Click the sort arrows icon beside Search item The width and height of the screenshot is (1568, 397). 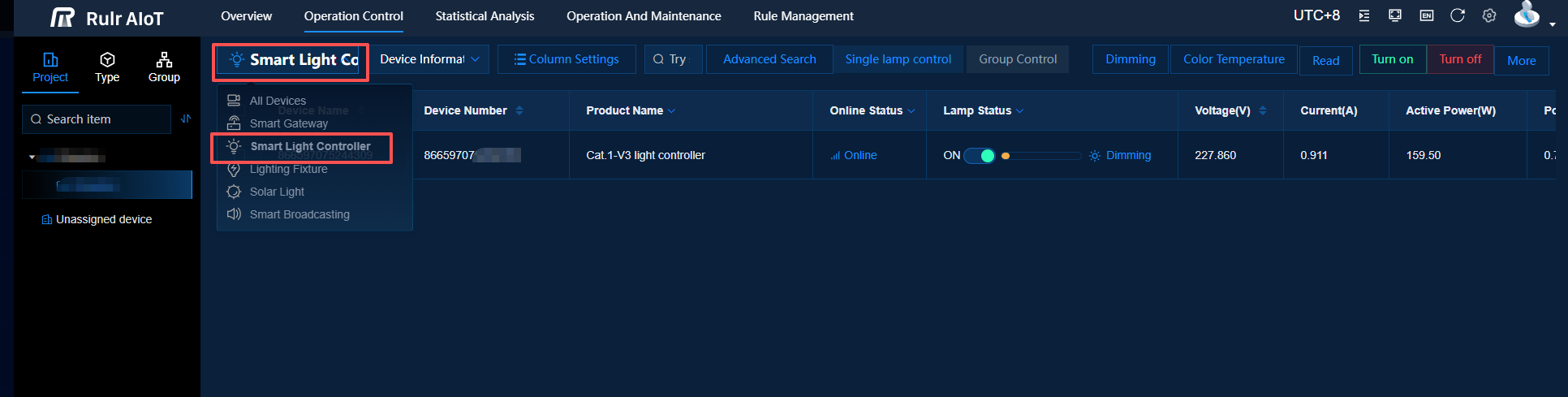(x=186, y=119)
